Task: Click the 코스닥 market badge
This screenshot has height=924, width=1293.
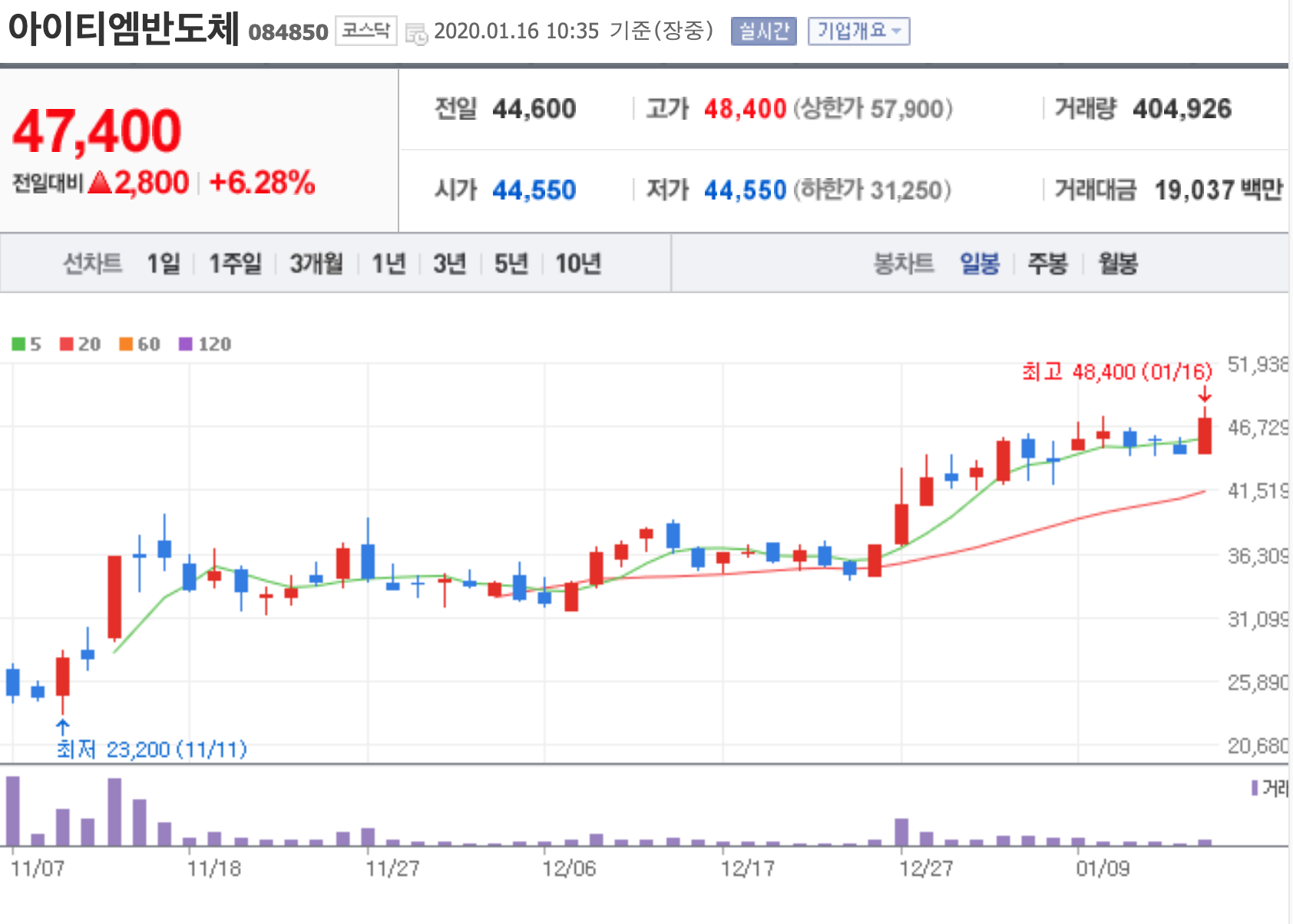Action: (x=365, y=31)
